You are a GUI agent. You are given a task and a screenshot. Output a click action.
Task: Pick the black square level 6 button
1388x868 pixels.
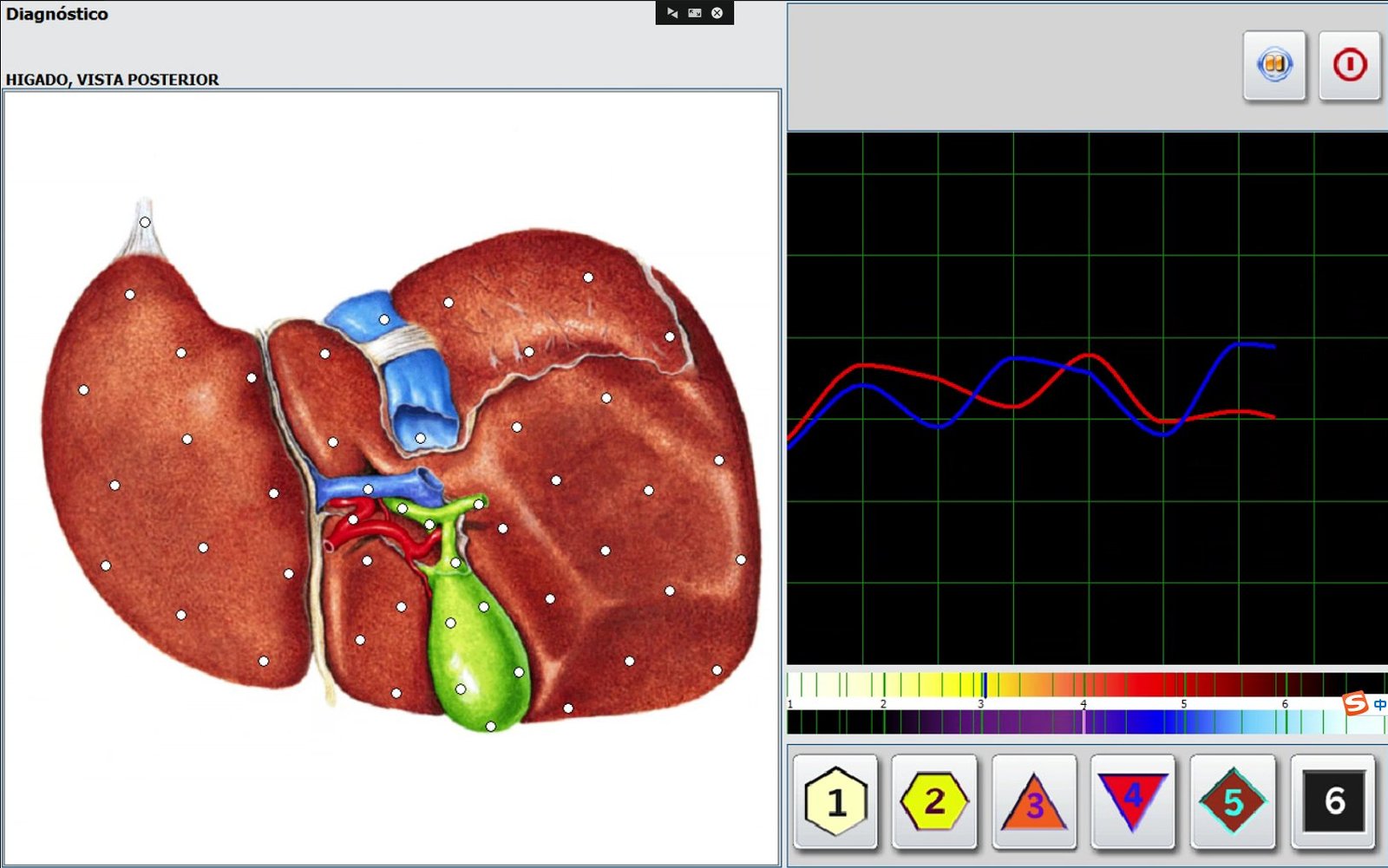1332,801
